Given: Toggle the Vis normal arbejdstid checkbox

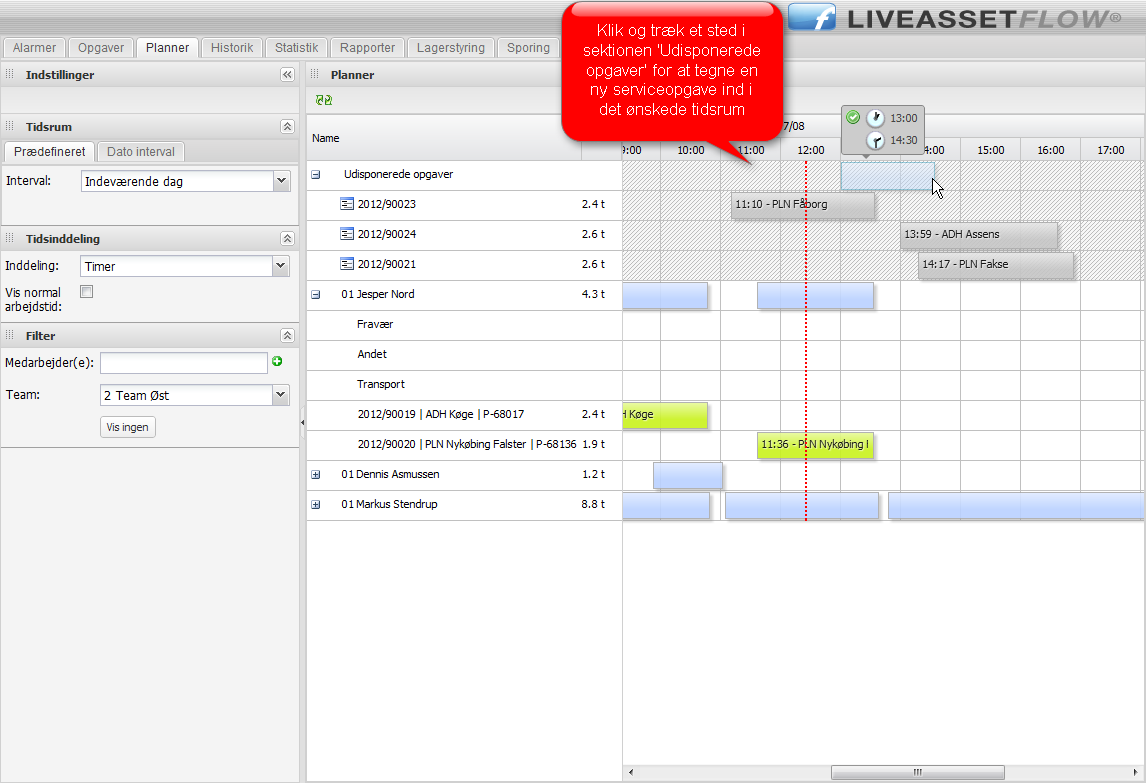Looking at the screenshot, I should click(x=86, y=292).
